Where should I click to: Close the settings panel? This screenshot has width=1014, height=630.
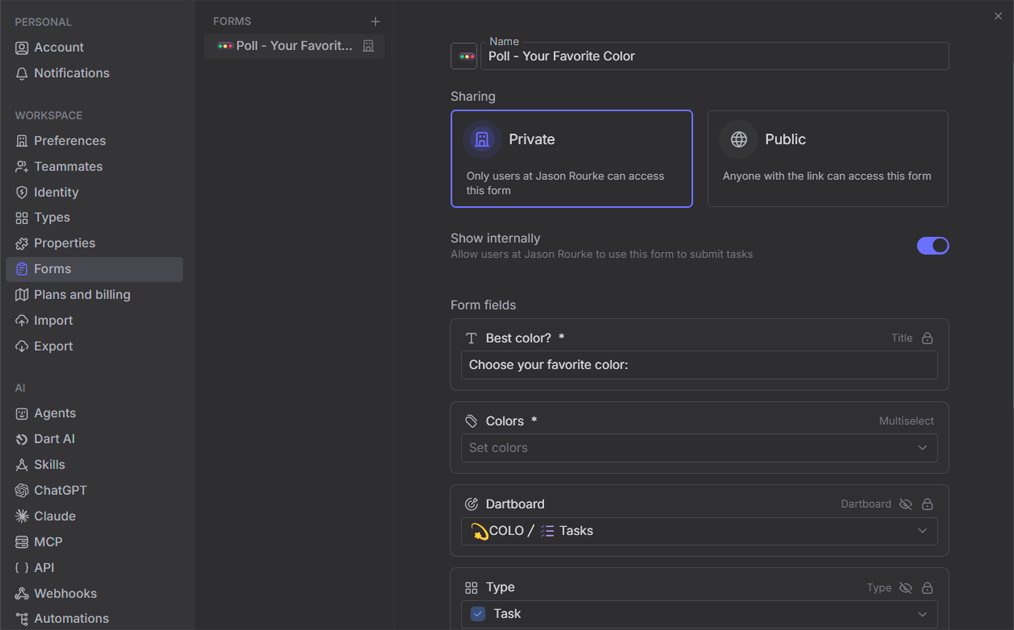click(998, 16)
